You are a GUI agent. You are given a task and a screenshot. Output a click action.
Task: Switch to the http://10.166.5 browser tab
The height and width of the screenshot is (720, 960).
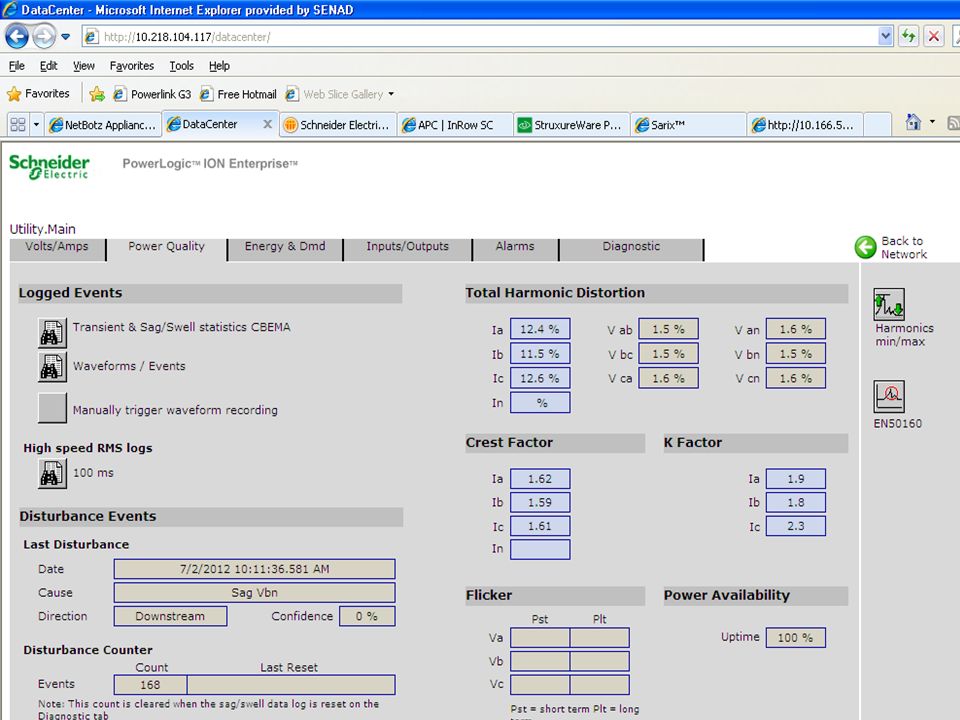point(805,125)
